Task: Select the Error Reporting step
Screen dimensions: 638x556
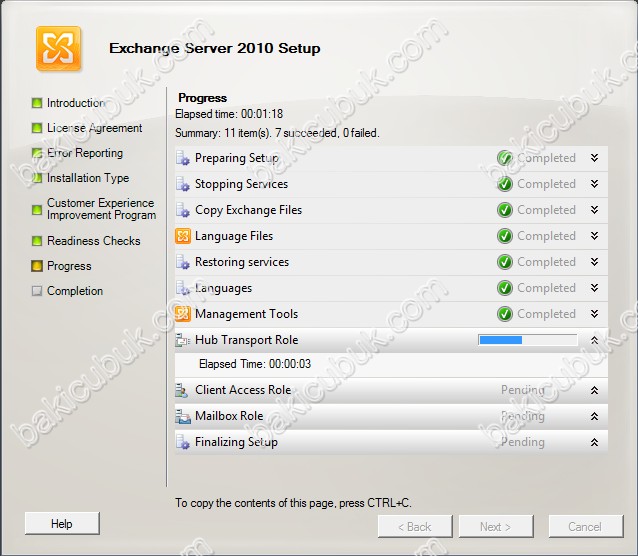Action: click(85, 153)
